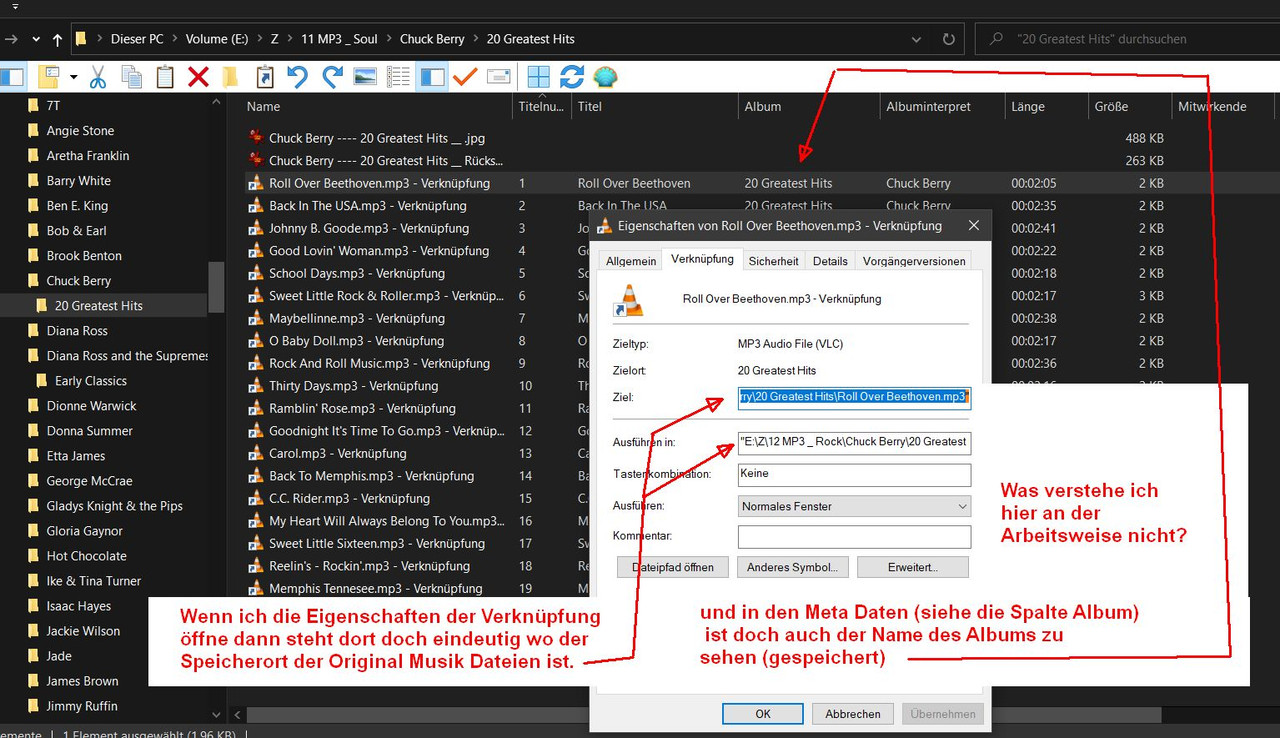Select the Gloria Gaynor folder in sidebar

pos(84,531)
